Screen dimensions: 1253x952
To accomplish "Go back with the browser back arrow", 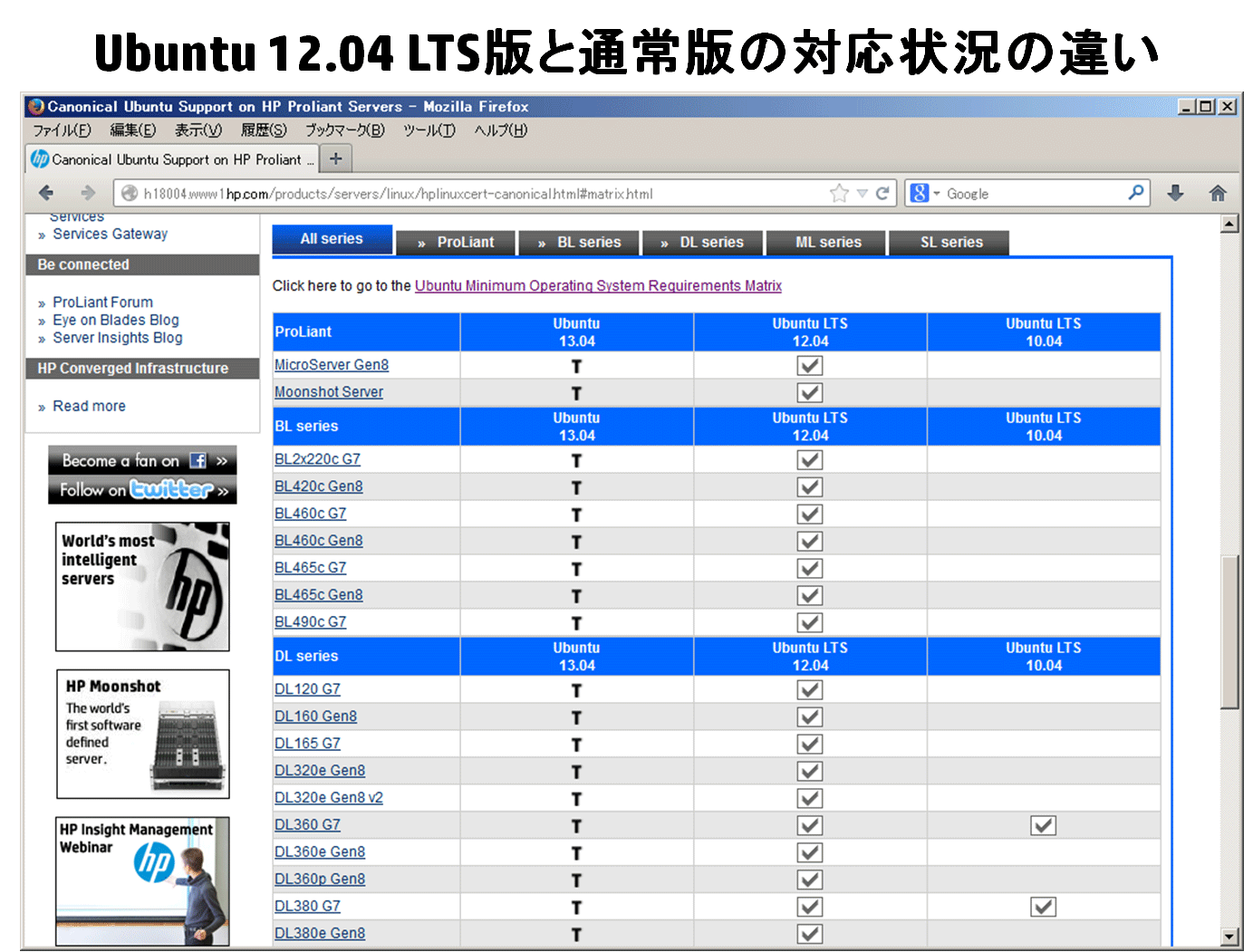I will (x=46, y=193).
